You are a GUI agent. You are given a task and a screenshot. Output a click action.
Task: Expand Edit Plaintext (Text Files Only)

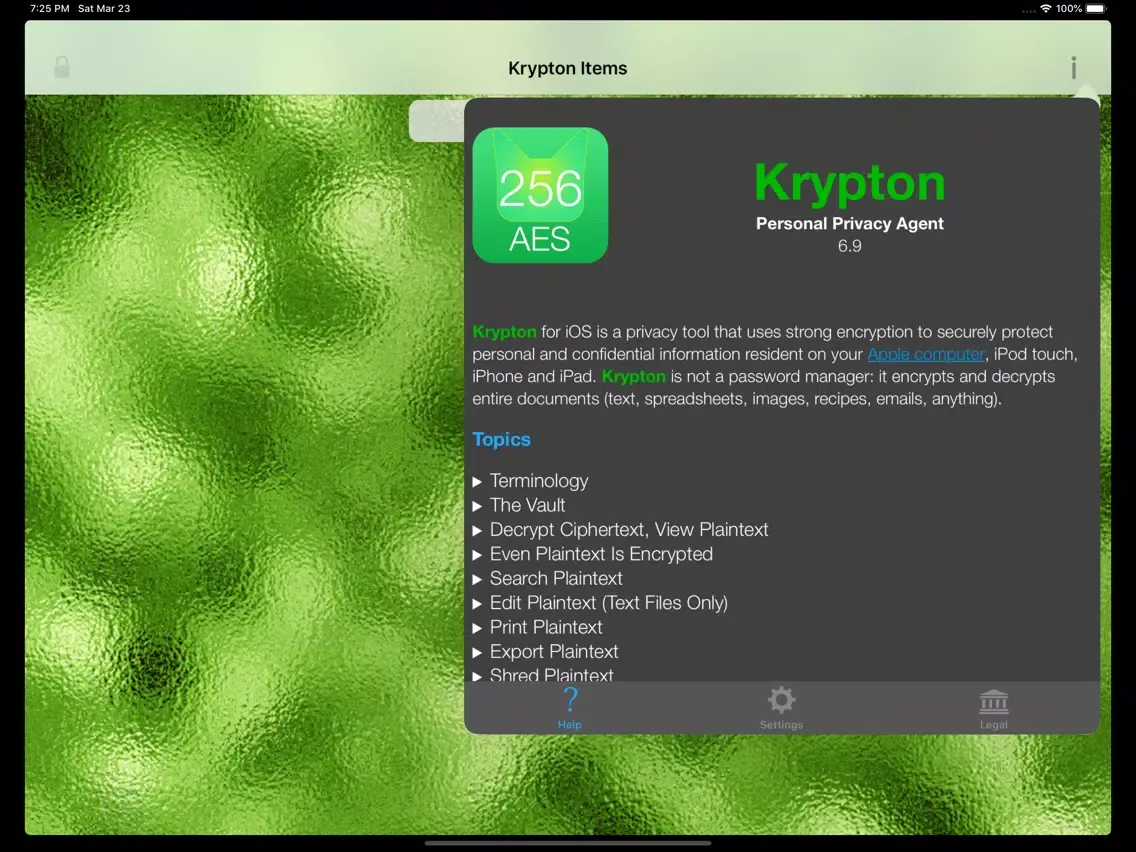(608, 603)
